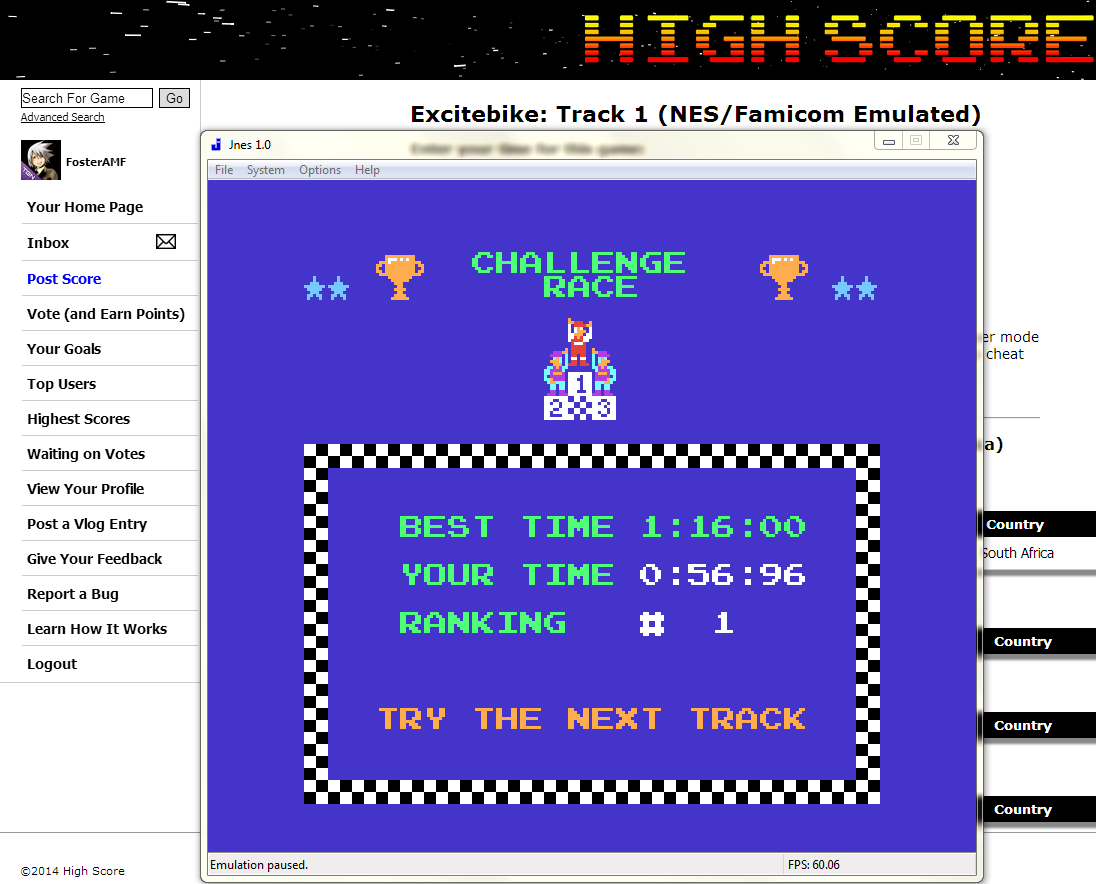Viewport: 1096px width, 884px height.
Task: Open Vote (and Earn Points) link
Action: tap(106, 314)
